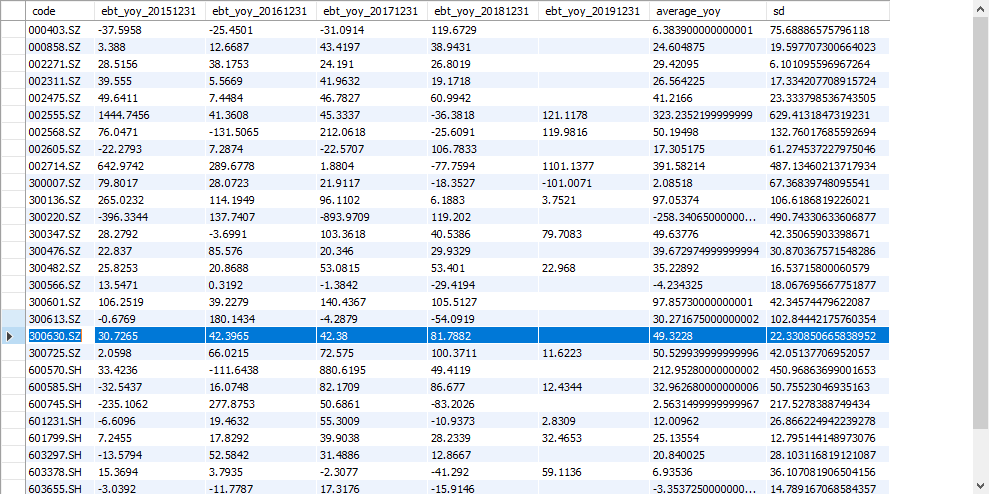989x494 pixels.
Task: Click the current-row arrow indicator for 300630.SZ
Action: [9, 336]
